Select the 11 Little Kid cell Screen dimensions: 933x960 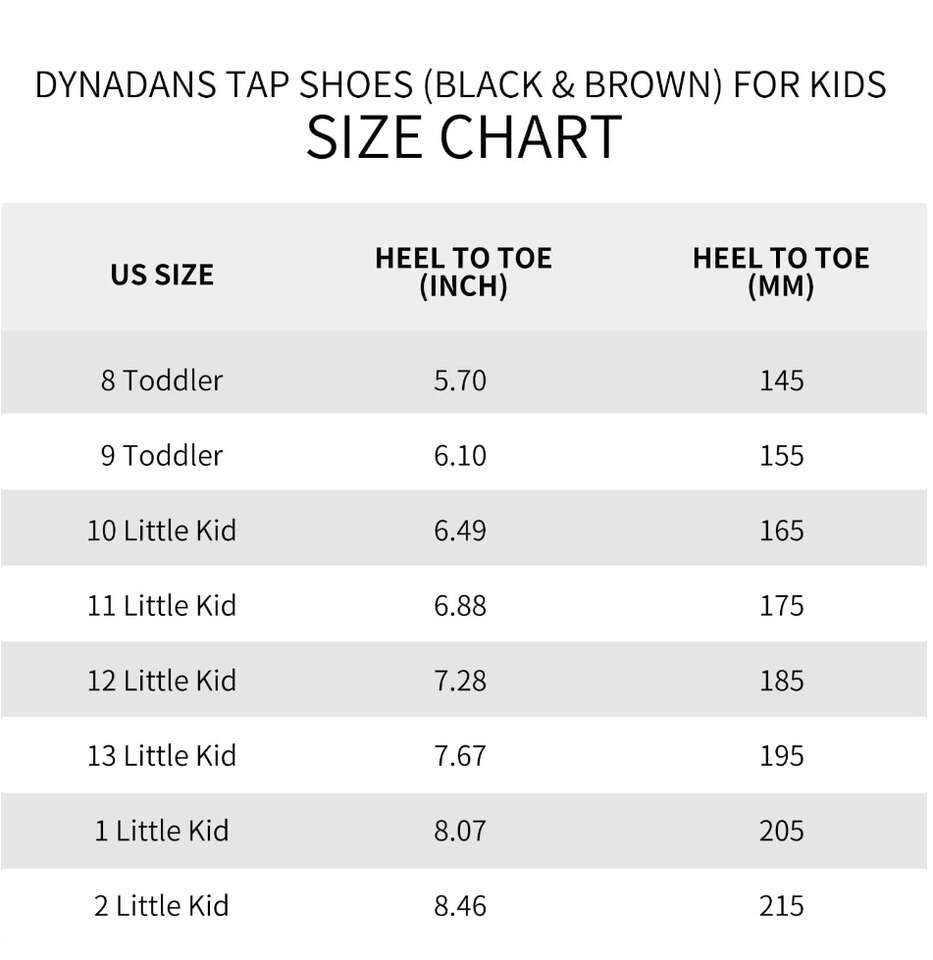162,605
